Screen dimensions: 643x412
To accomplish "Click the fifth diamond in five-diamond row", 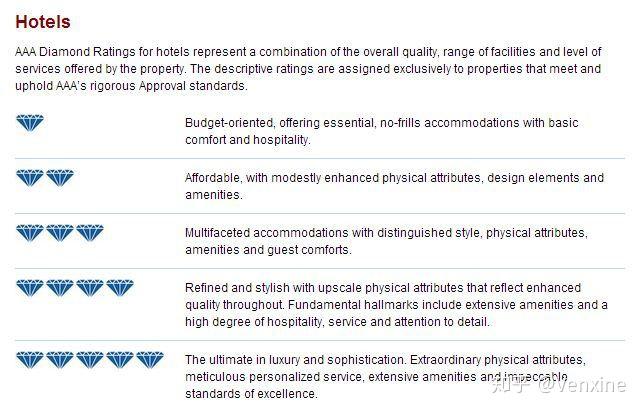I will pyautogui.click(x=150, y=358).
